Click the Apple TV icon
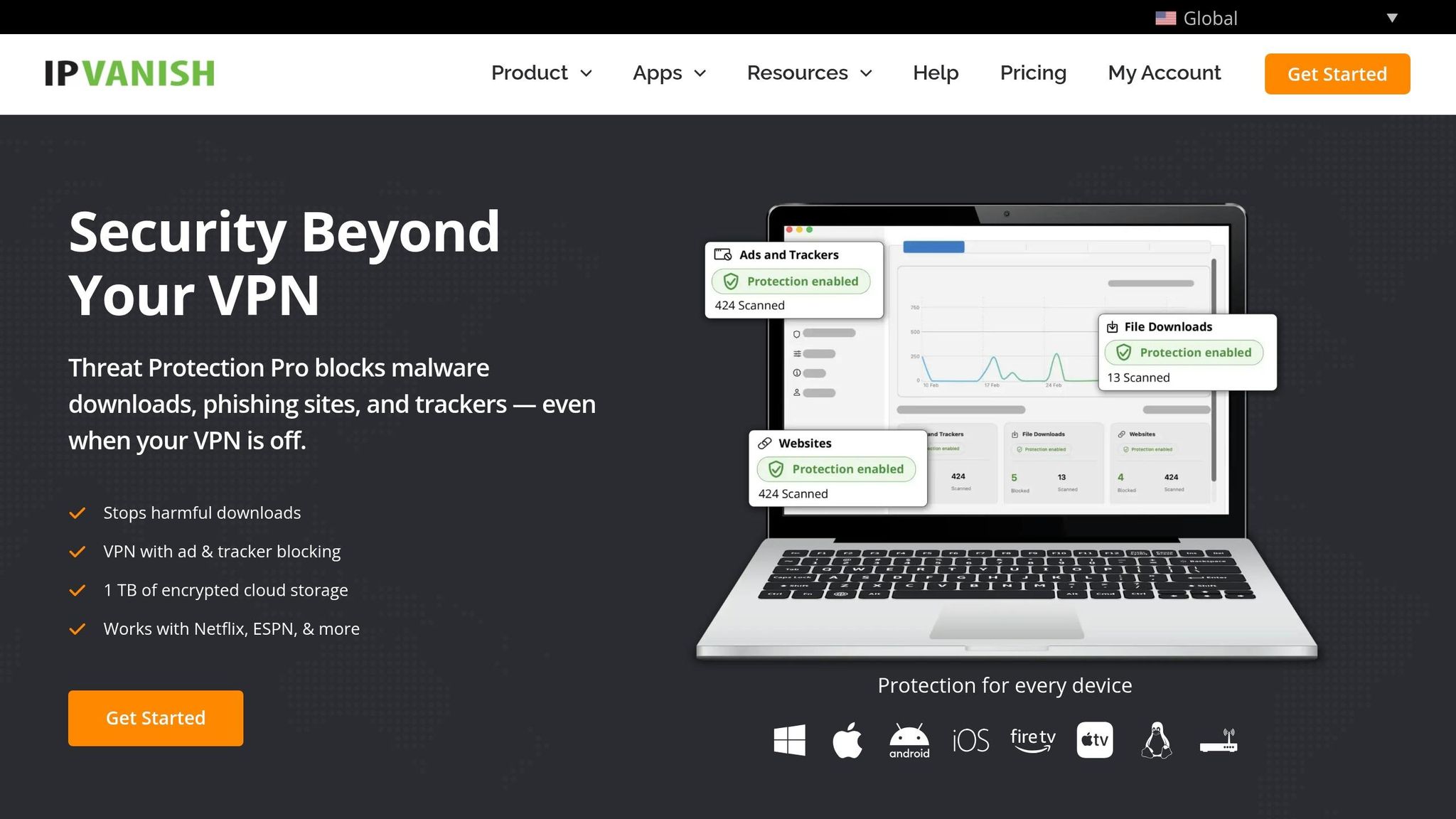Viewport: 1456px width, 819px height. [x=1094, y=740]
